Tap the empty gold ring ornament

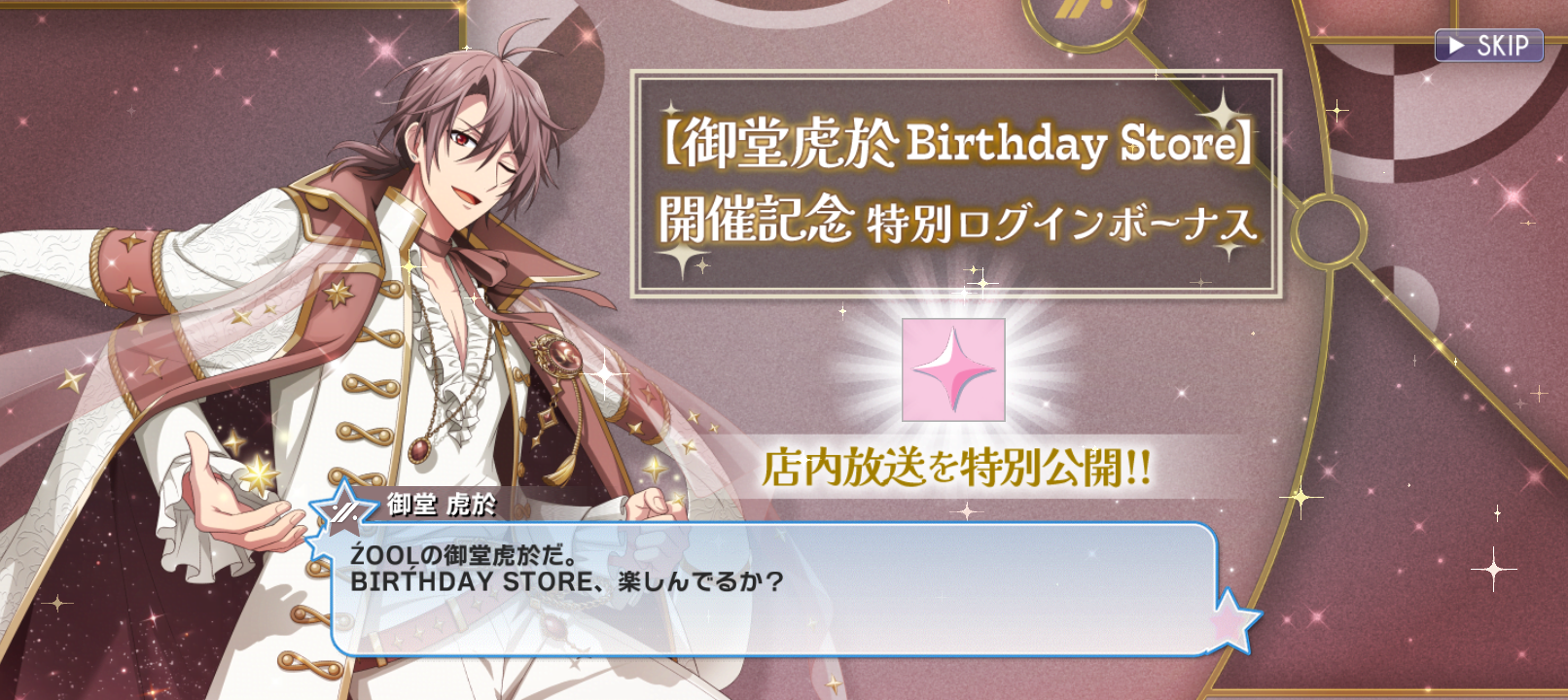1330,231
